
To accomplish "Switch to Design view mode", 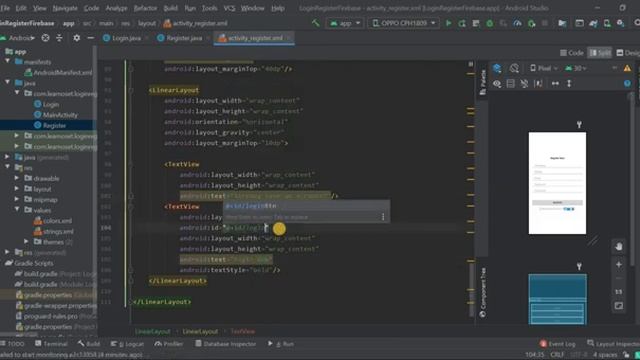I will point(628,53).
